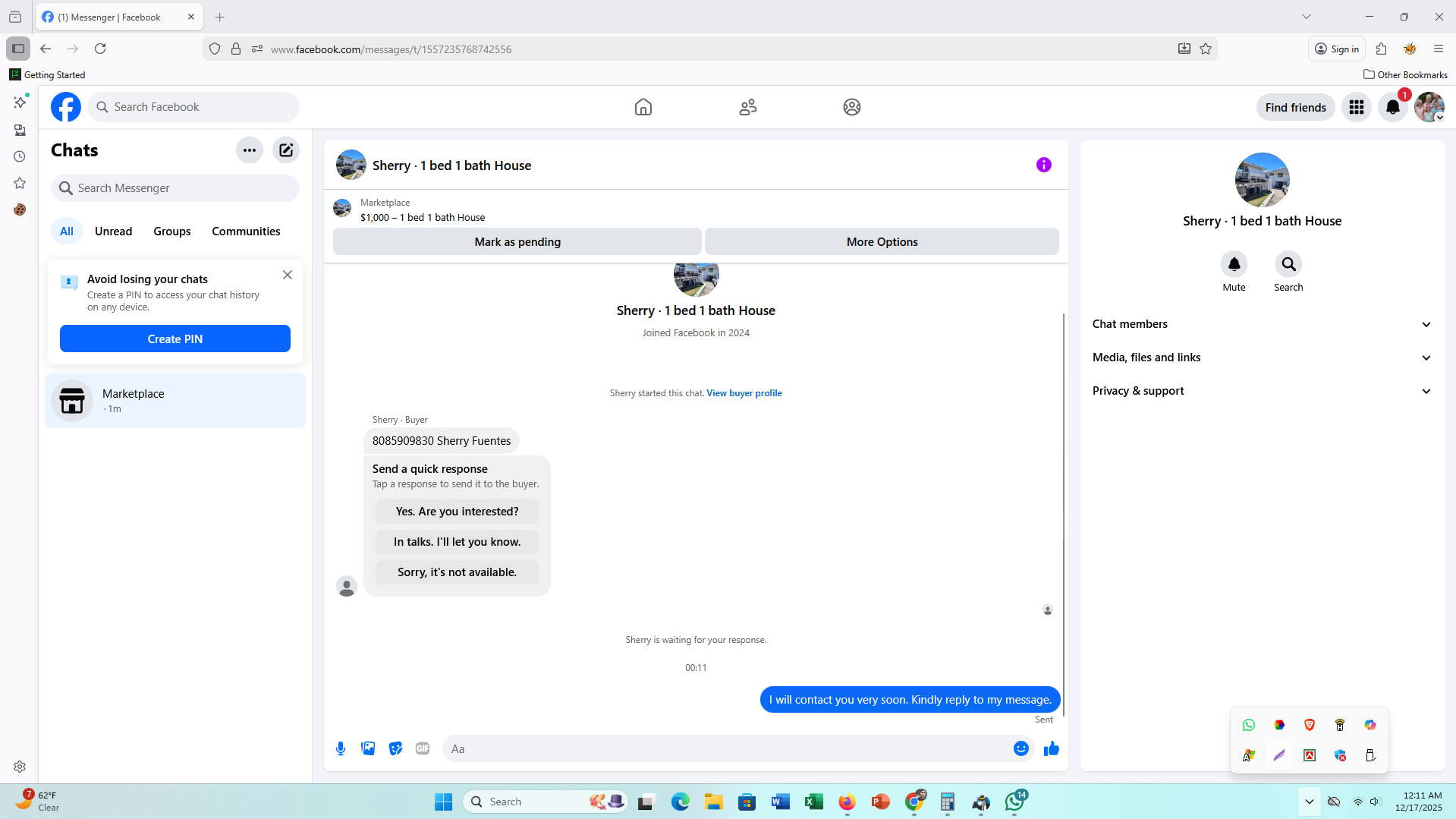Open the browser history clock sidebar icon

tap(20, 156)
